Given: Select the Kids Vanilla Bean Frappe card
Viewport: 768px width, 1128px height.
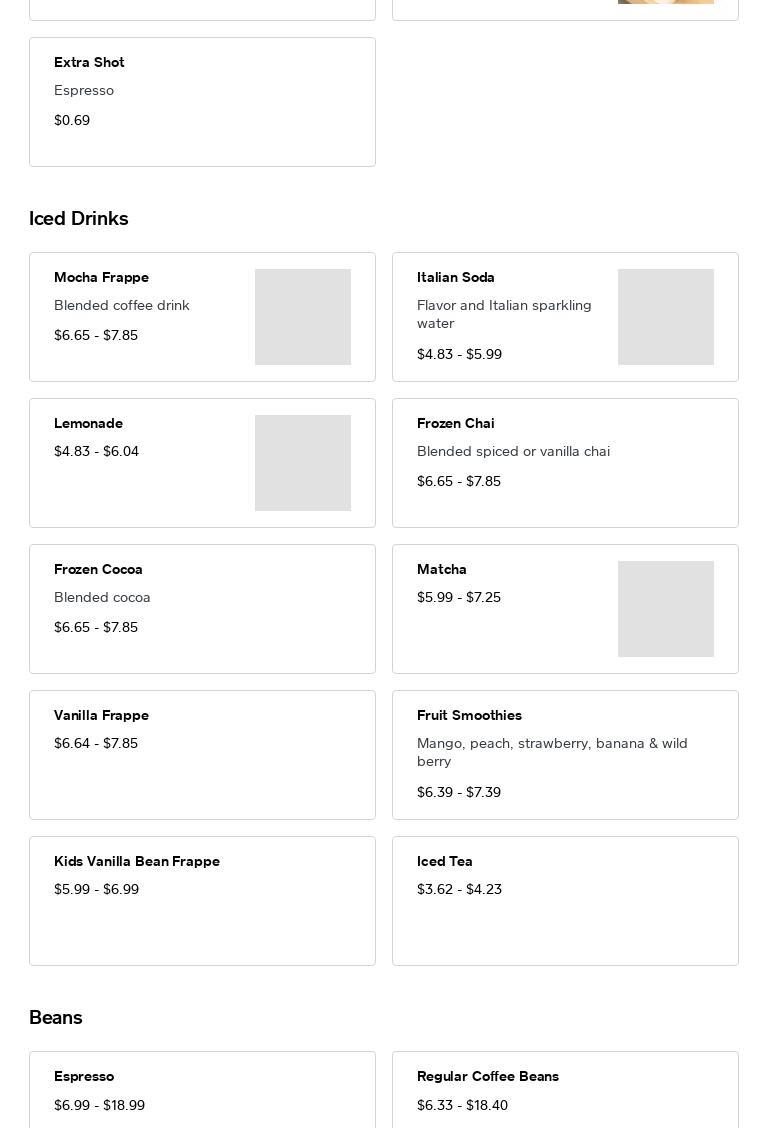Looking at the screenshot, I should pyautogui.click(x=202, y=901).
